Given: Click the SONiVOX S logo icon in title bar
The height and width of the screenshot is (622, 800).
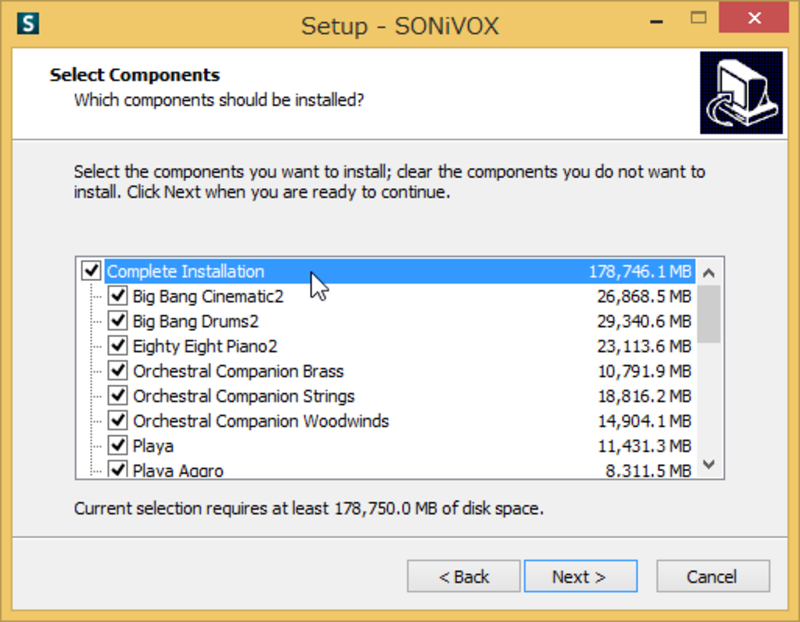Looking at the screenshot, I should coord(28,23).
